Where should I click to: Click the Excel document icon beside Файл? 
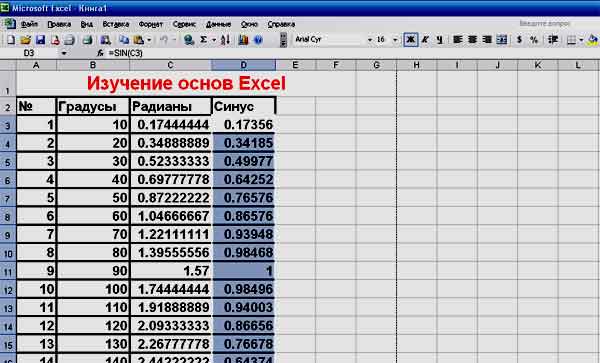(x=10, y=24)
